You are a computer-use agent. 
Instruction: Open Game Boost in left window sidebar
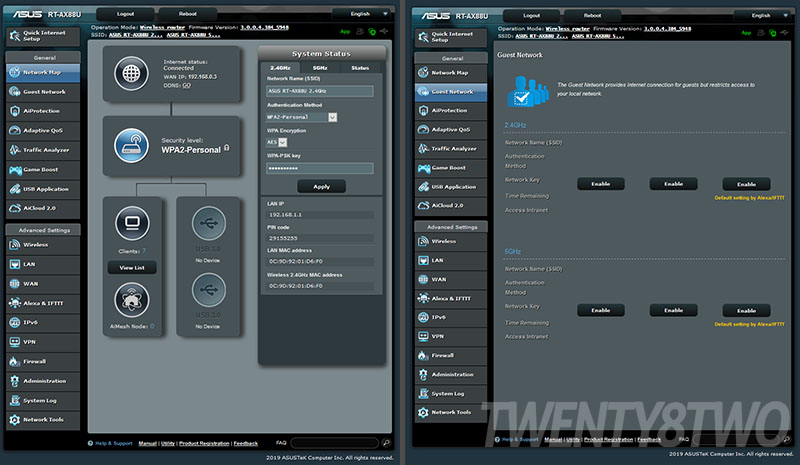pyautogui.click(x=43, y=169)
